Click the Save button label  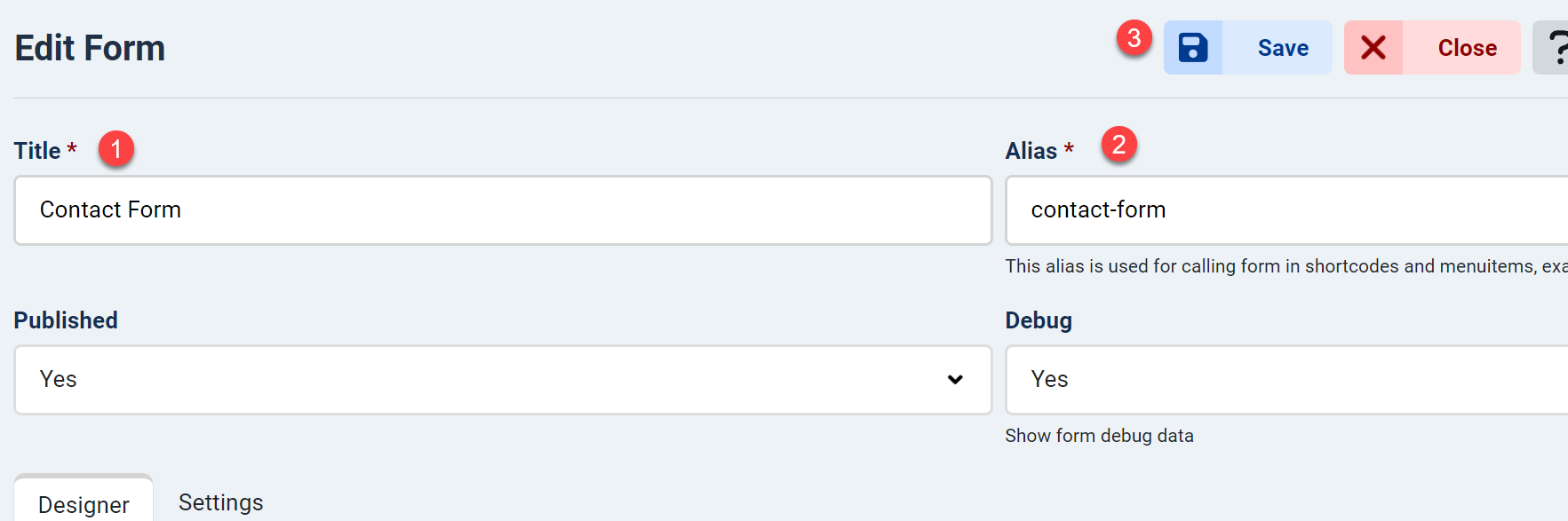[1283, 48]
